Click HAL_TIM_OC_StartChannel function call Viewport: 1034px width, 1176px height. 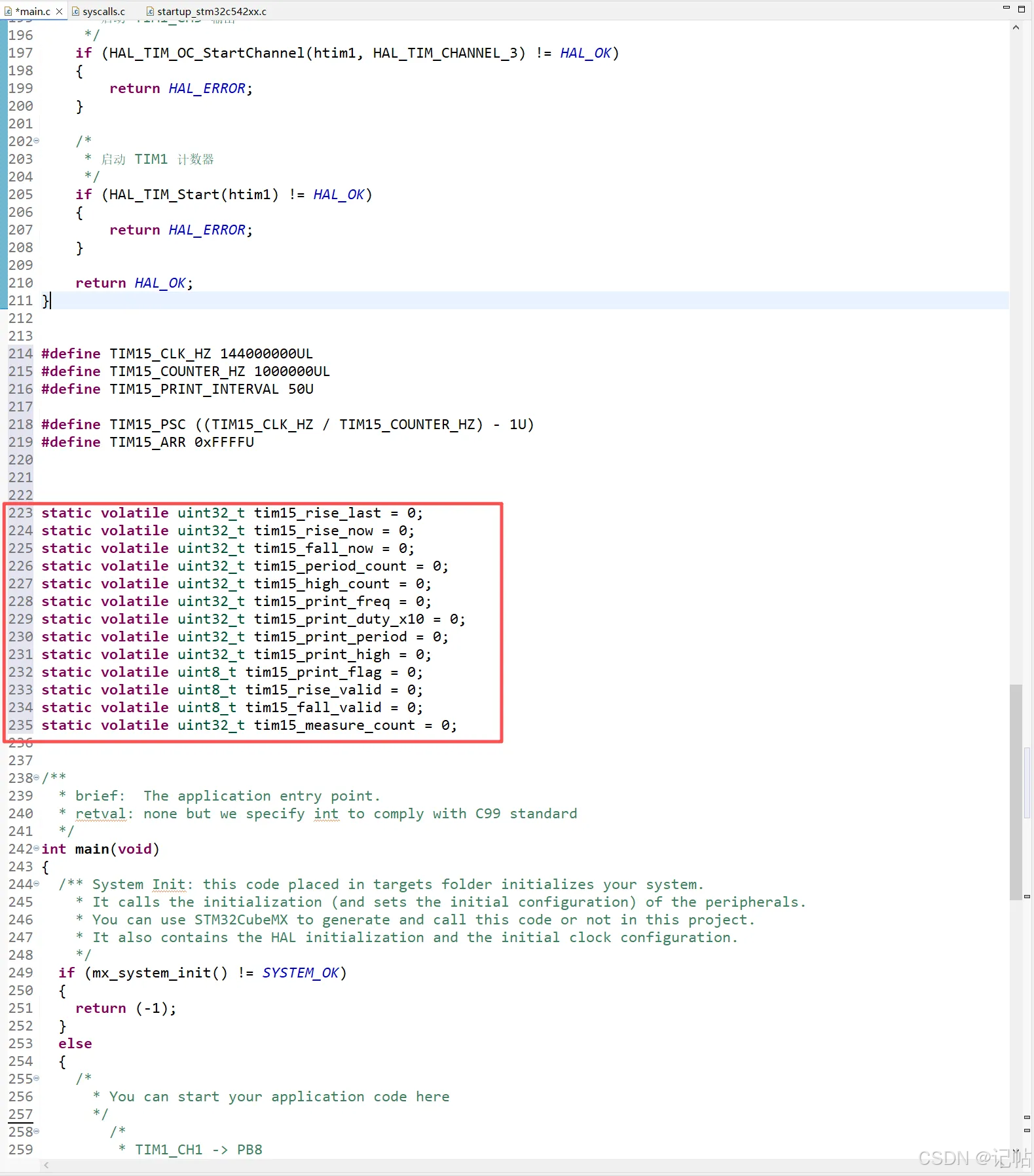207,53
